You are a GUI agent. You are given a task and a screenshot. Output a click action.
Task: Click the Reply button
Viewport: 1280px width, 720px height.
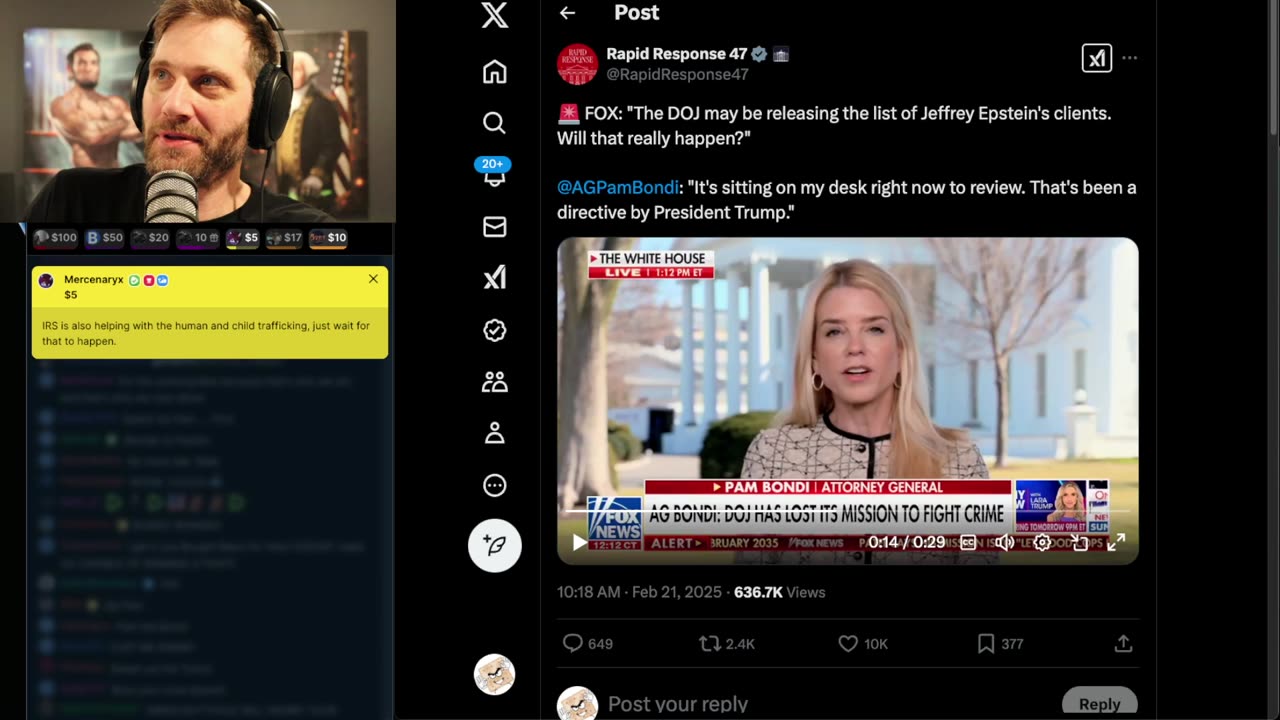[x=1099, y=704]
